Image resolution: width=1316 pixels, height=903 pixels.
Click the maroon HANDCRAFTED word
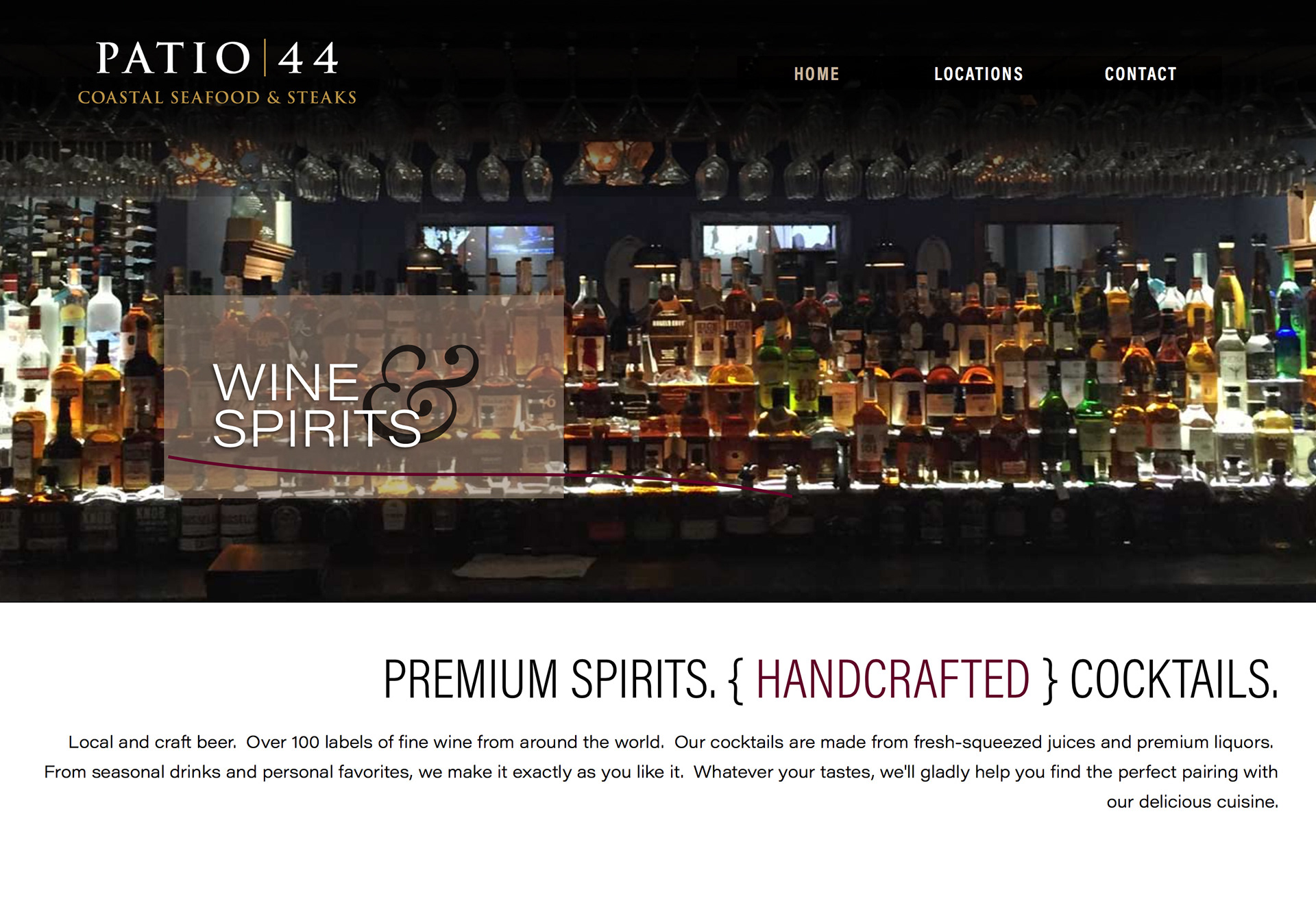pyautogui.click(x=892, y=679)
